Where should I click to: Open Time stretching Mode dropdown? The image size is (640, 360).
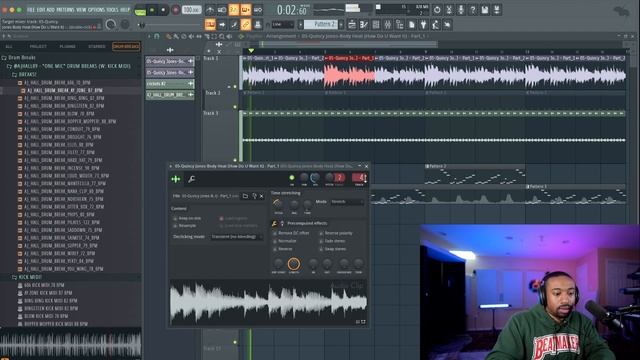coord(347,202)
